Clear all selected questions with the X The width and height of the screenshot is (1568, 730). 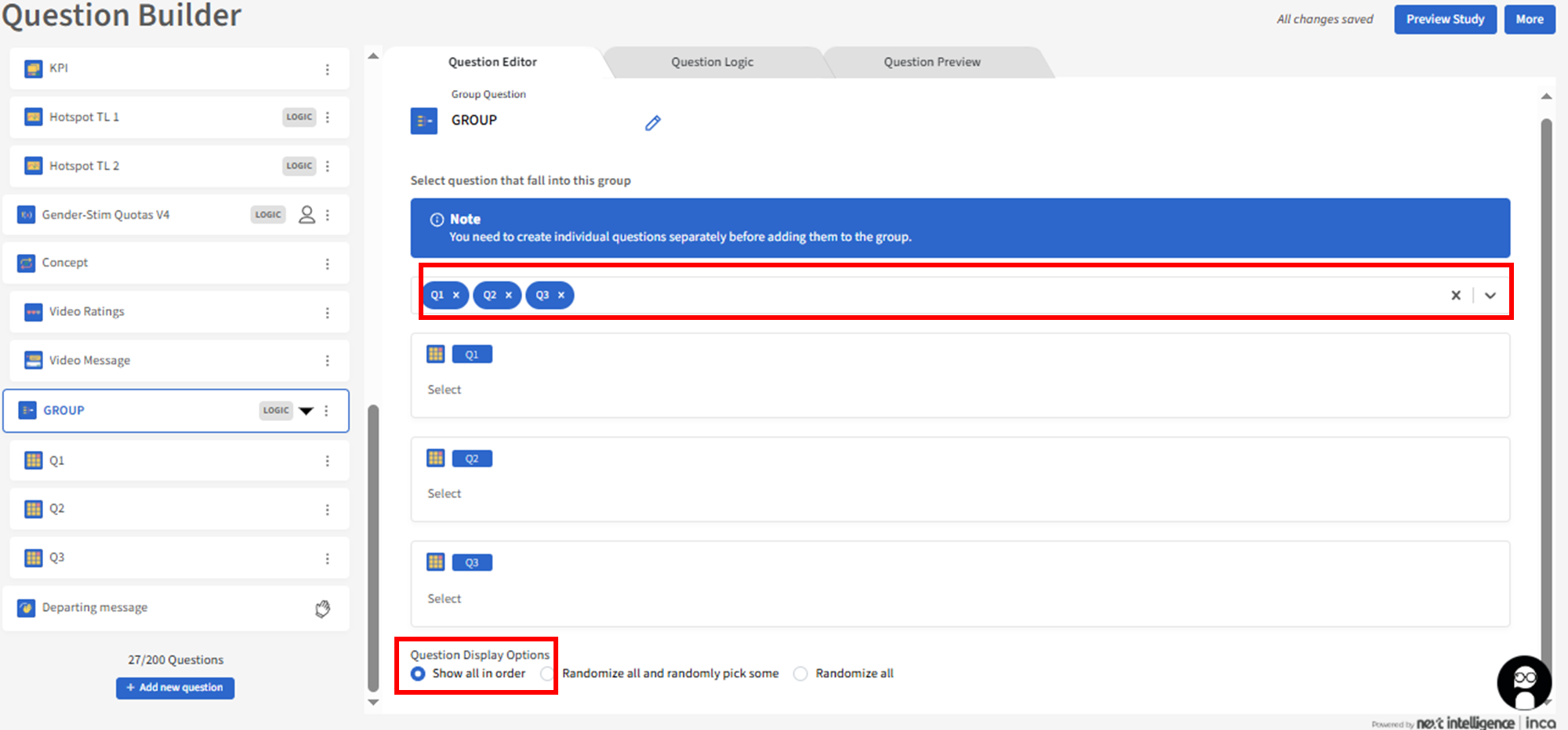(1456, 296)
